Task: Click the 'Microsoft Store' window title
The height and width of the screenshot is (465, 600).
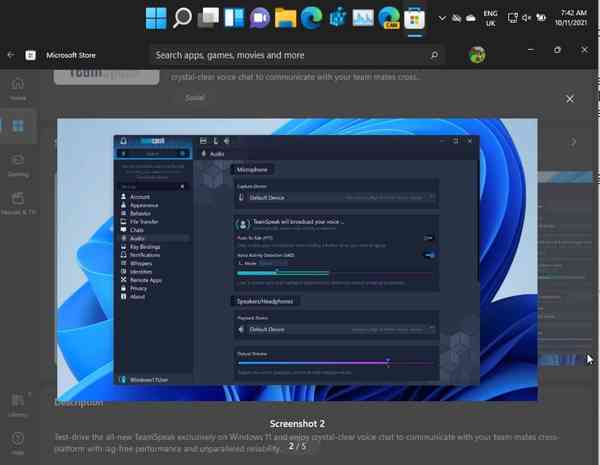Action: [71, 55]
